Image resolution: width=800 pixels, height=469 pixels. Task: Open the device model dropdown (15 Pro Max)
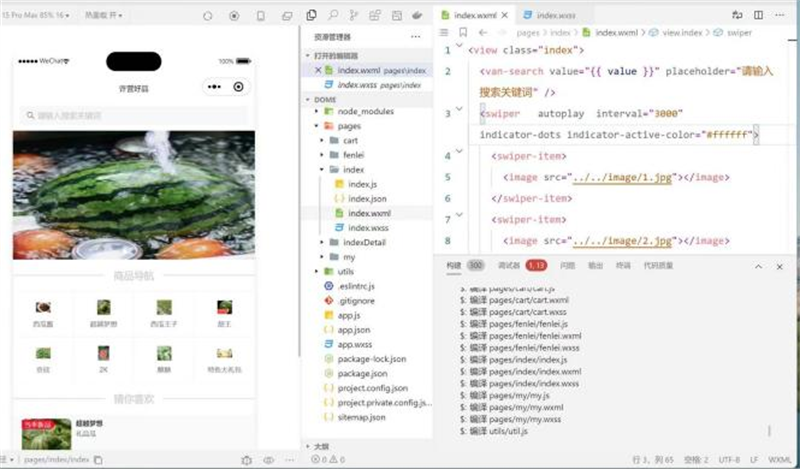click(x=35, y=17)
